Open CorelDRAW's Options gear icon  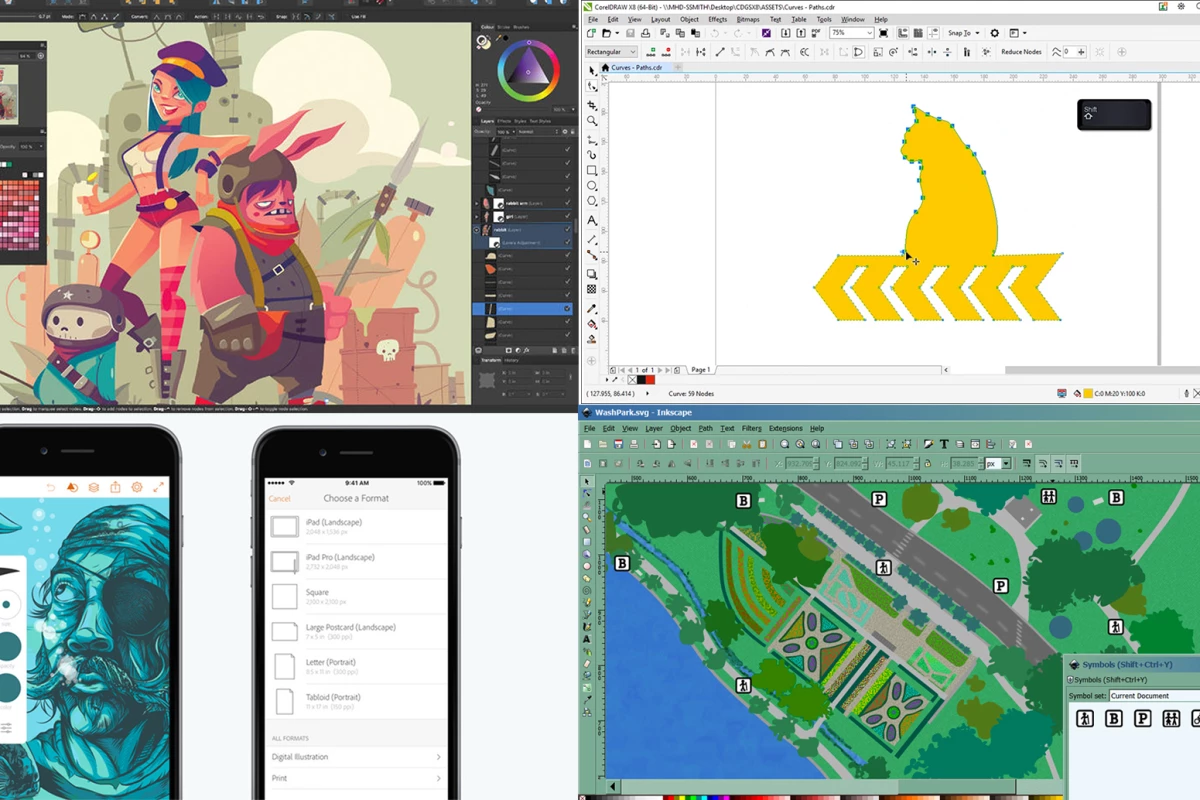[x=994, y=33]
